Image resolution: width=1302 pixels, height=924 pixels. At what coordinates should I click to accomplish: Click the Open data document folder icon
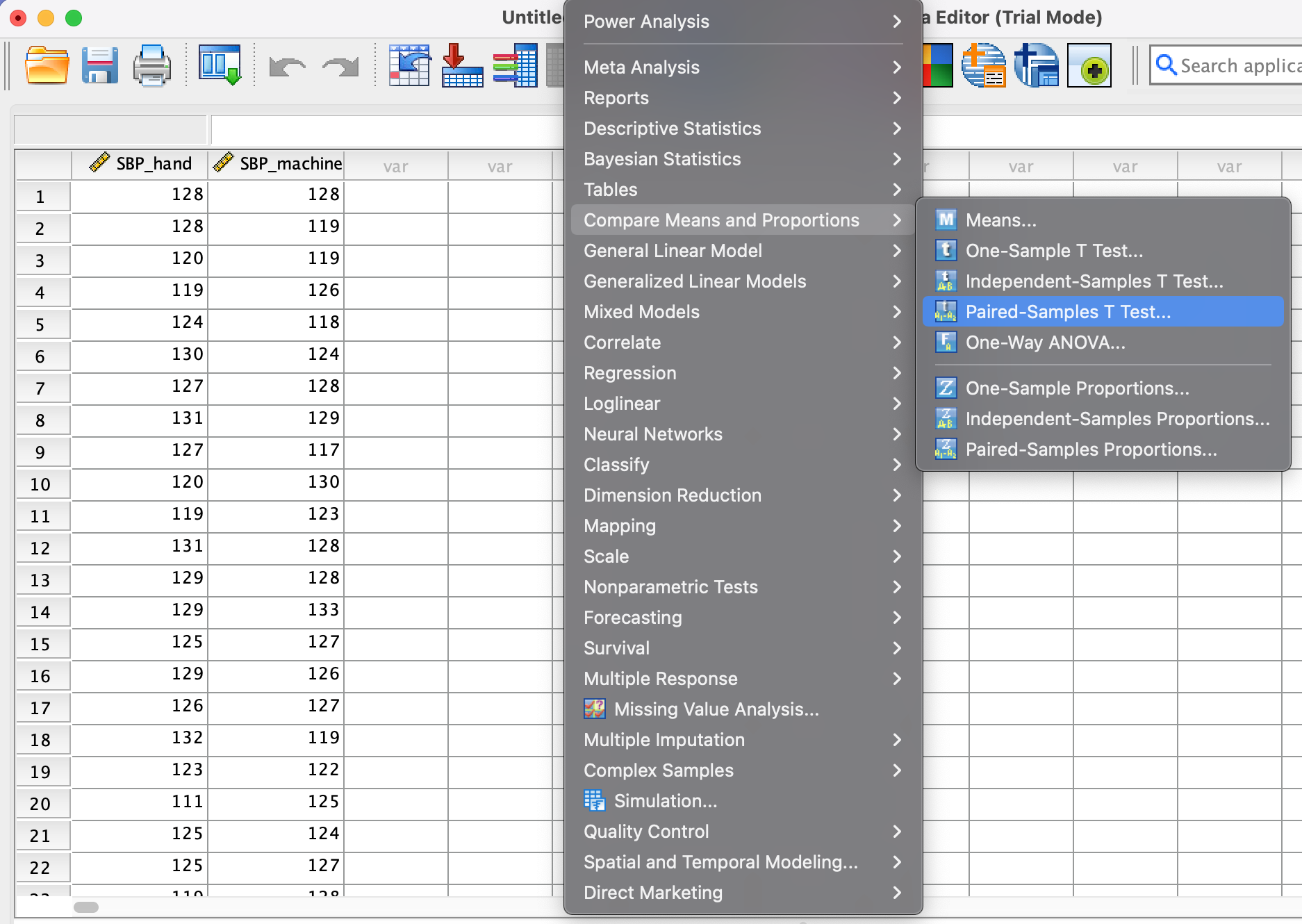[x=47, y=66]
